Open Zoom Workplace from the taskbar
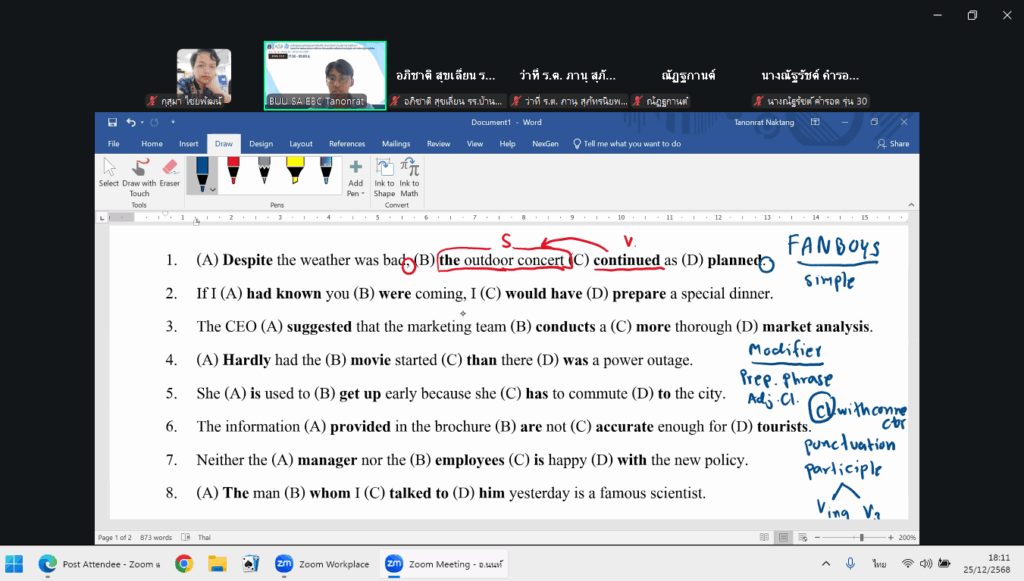The image size is (1024, 581). tap(325, 564)
